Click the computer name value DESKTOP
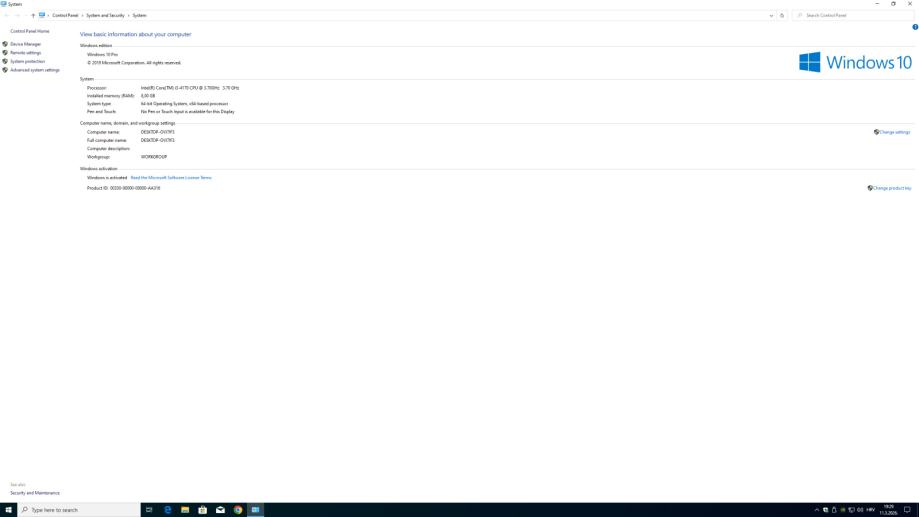This screenshot has width=919, height=517. click(157, 132)
